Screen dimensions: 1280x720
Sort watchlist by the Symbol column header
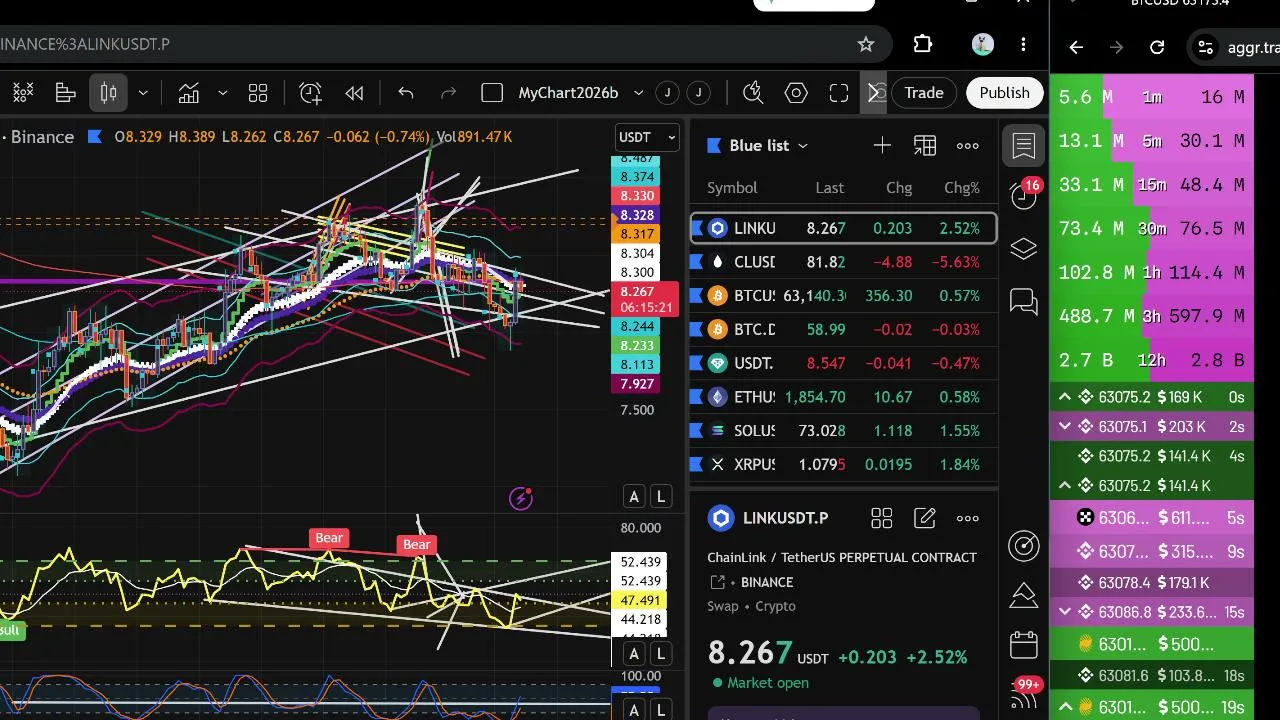click(x=732, y=188)
